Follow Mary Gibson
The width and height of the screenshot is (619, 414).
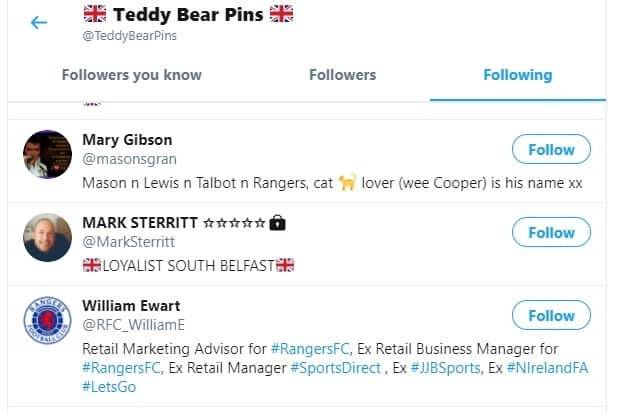coord(551,150)
